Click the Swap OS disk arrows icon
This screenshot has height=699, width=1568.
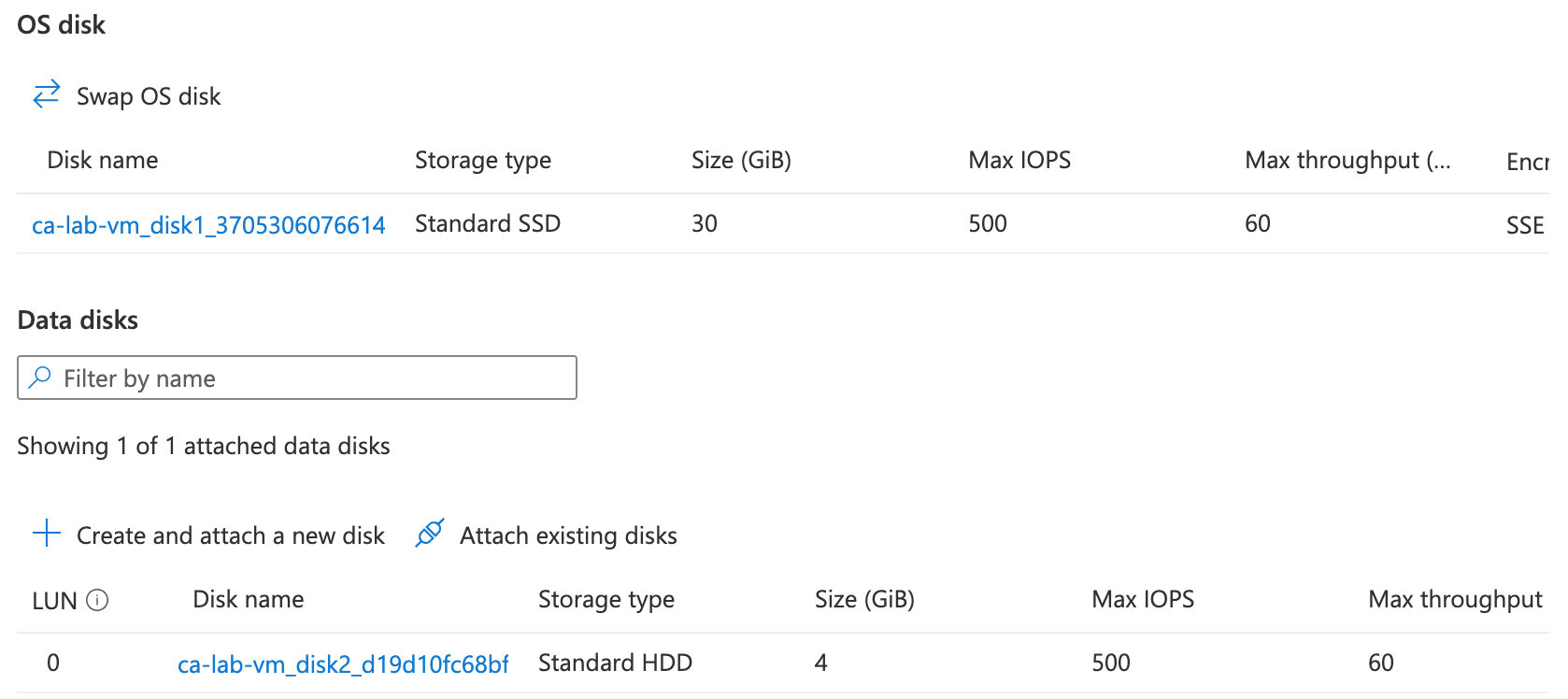pos(47,94)
